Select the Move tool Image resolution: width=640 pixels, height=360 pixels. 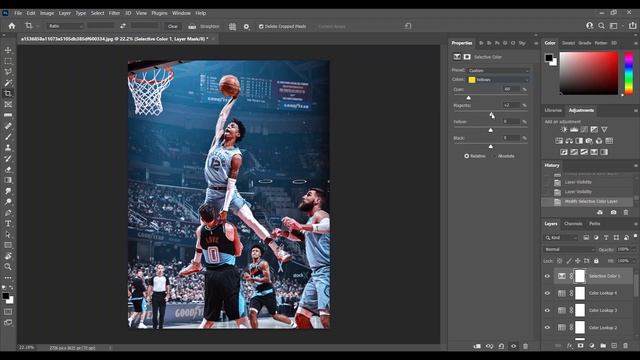pyautogui.click(x=8, y=50)
